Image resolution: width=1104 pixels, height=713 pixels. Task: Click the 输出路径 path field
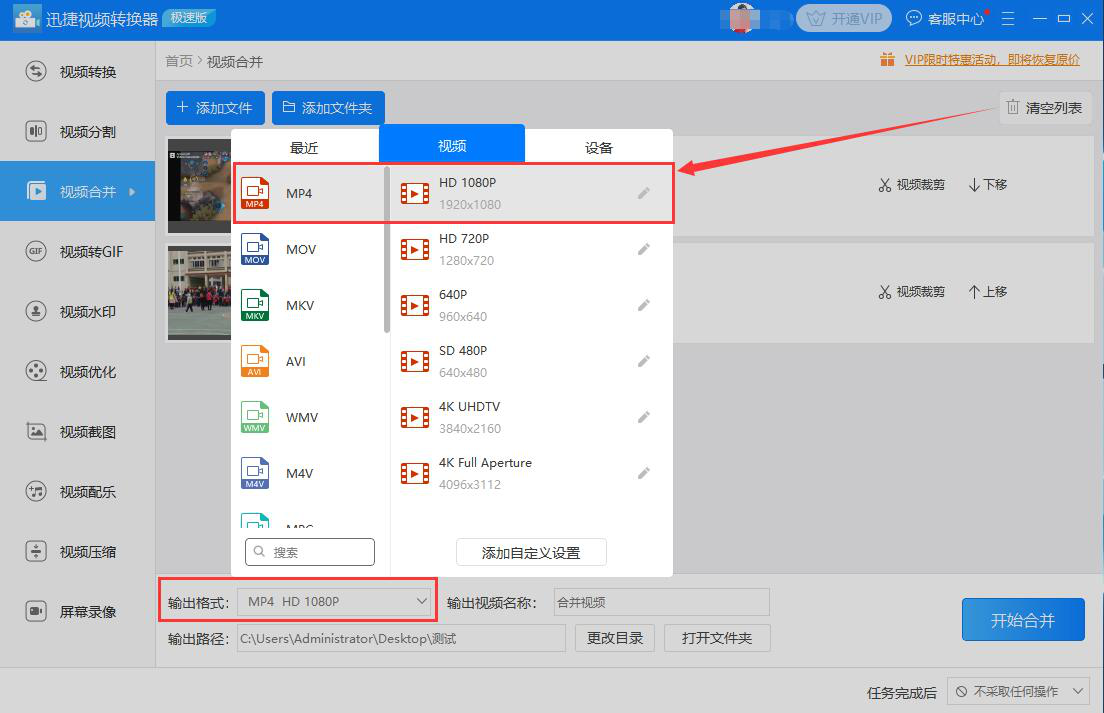tap(401, 638)
